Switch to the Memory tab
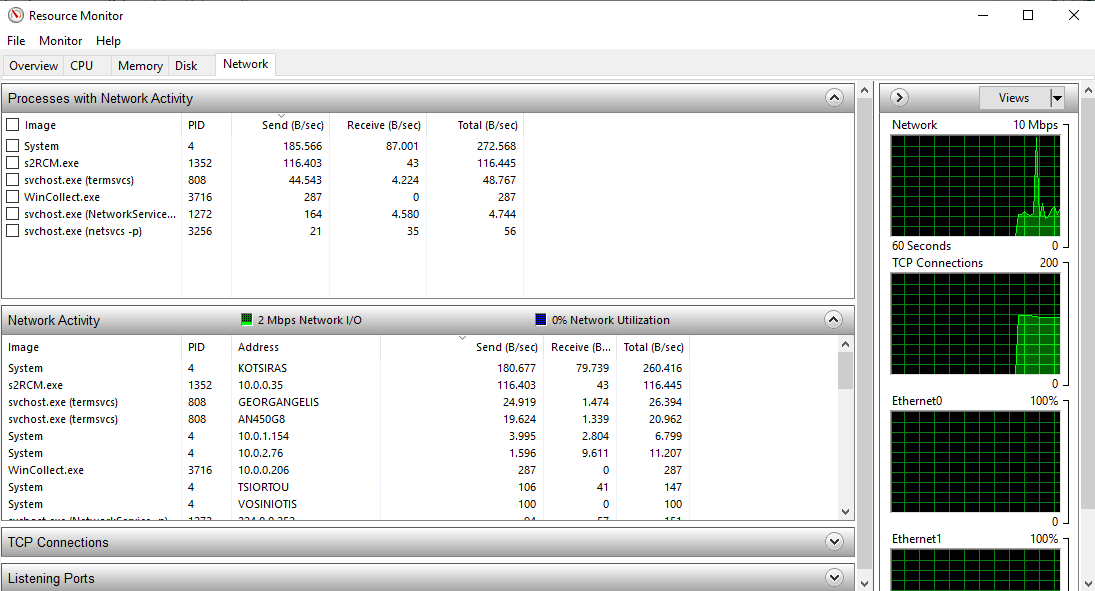Screen dimensions: 1095x591 (140, 66)
